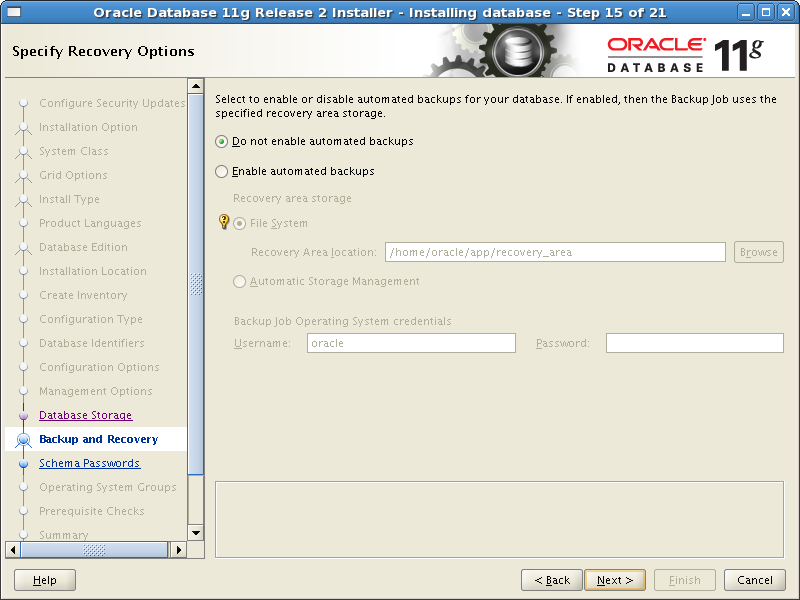
Task: Click the lightbulb hint icon
Action: (223, 221)
